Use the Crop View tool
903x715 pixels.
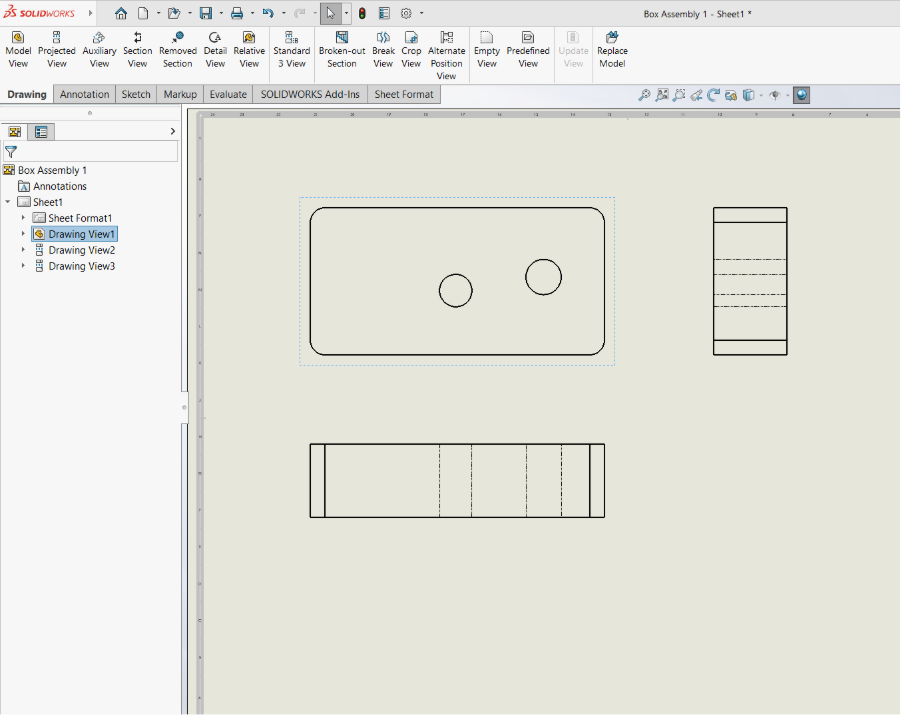point(411,50)
